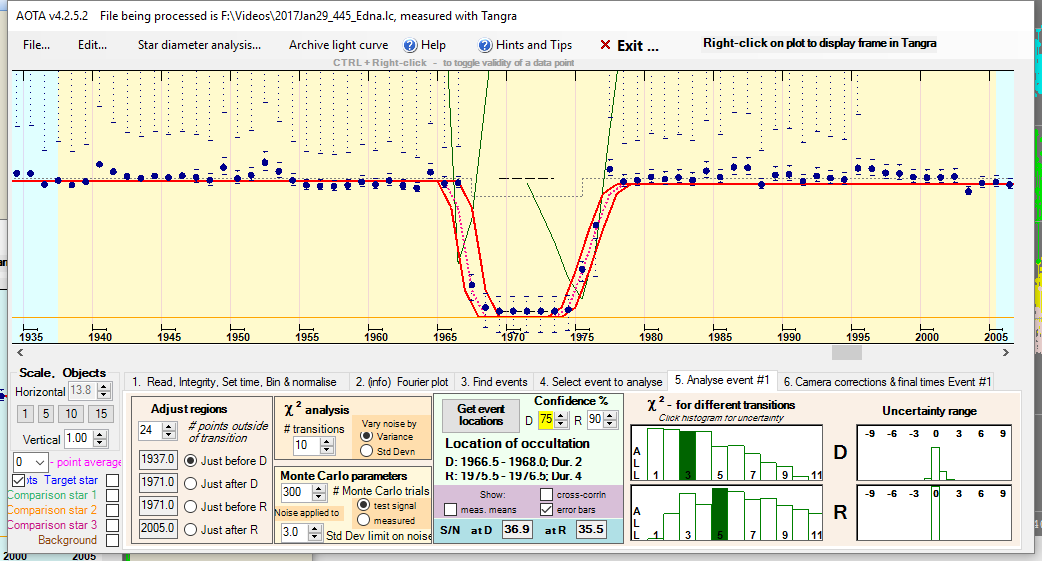Set horizontal scale to 15
The width and height of the screenshot is (1042, 561).
coord(101,413)
